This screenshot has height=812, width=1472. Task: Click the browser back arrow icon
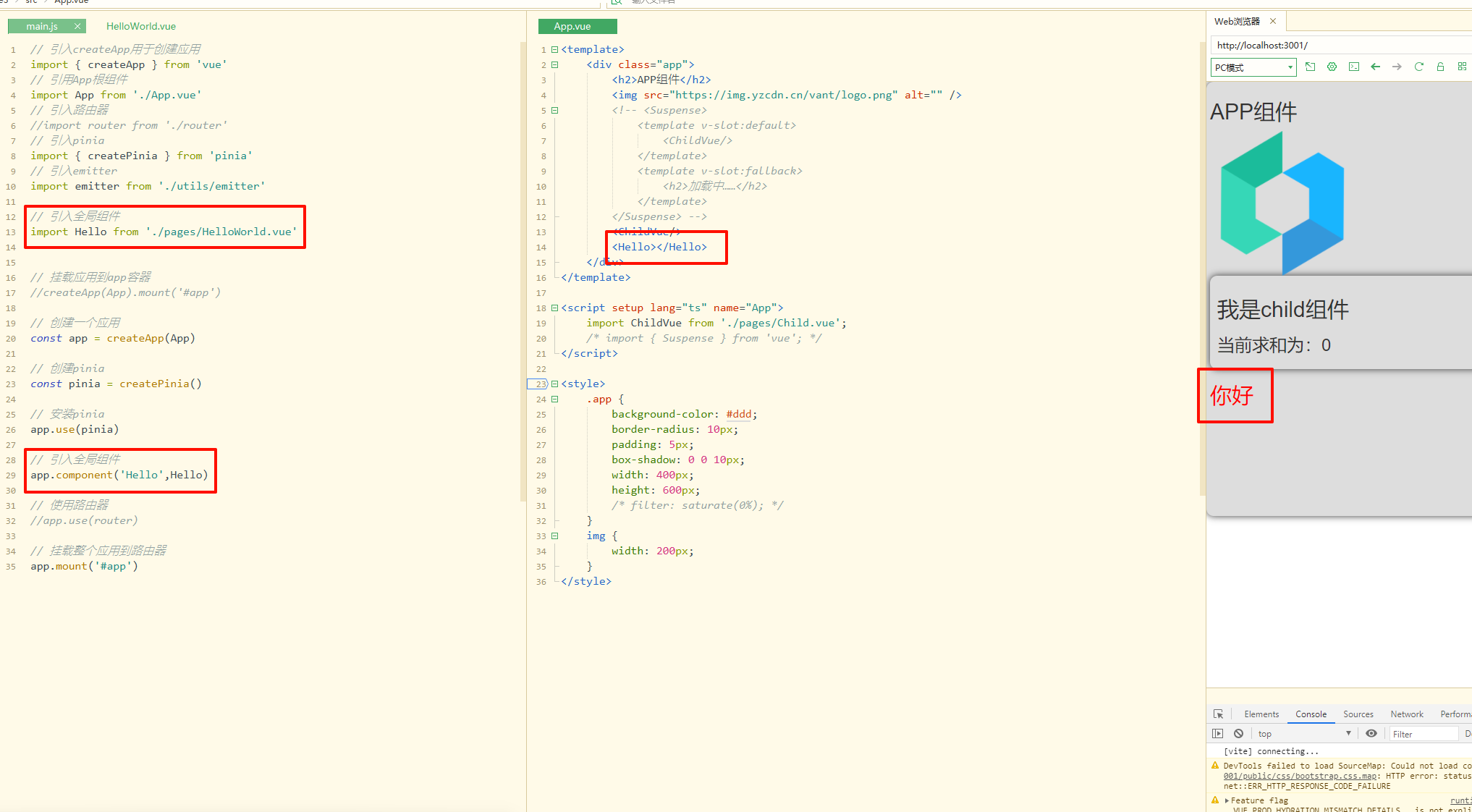pos(1375,67)
